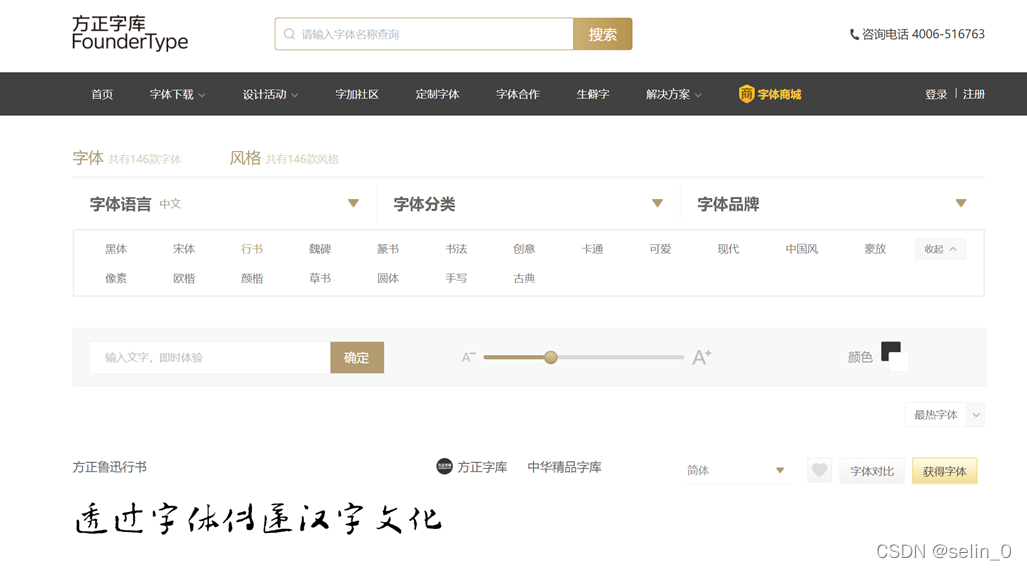1027x570 pixels.
Task: Select the 魏碑 category
Action: coord(320,249)
